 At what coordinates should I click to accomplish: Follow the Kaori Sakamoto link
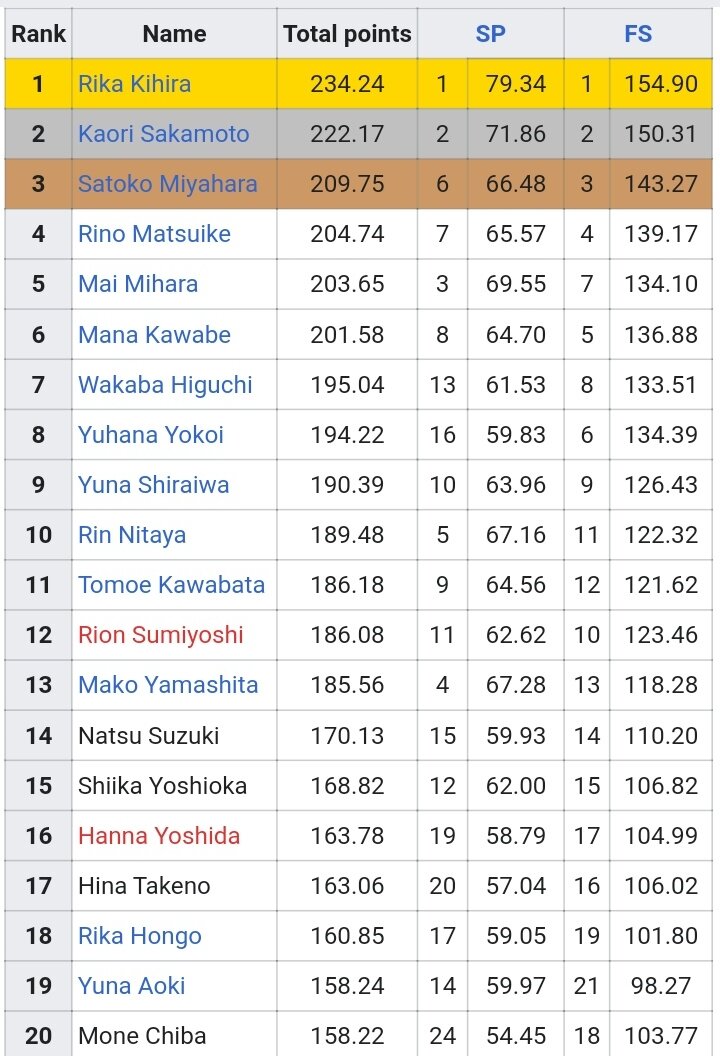[x=164, y=134]
